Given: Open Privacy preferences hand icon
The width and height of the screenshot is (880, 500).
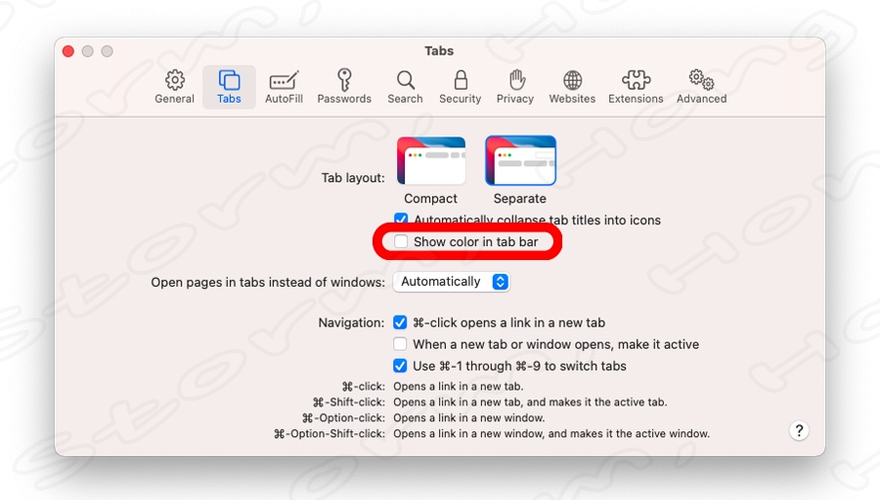Looking at the screenshot, I should (x=515, y=87).
